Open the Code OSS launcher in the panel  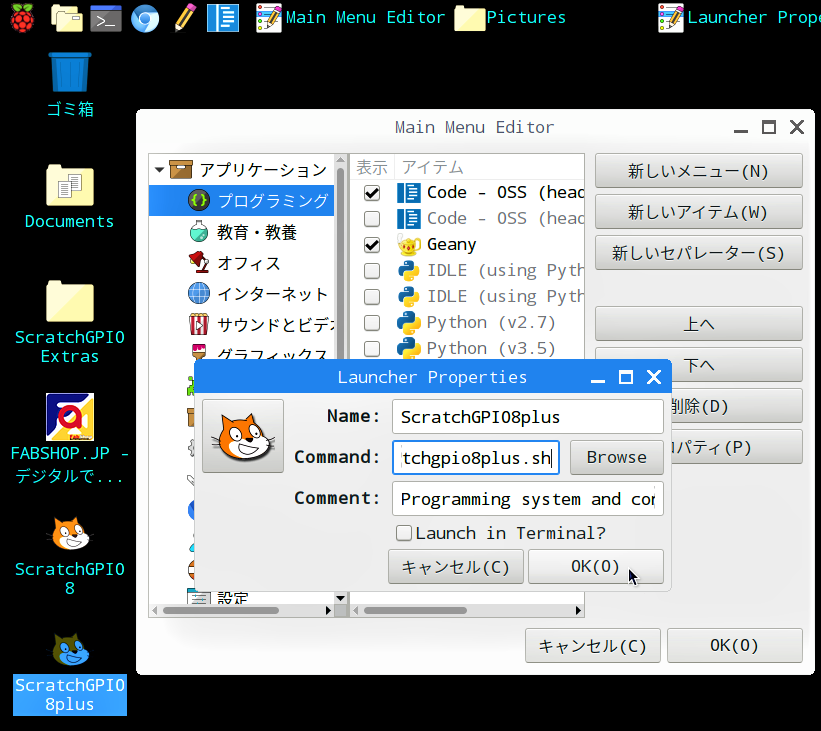[x=223, y=18]
